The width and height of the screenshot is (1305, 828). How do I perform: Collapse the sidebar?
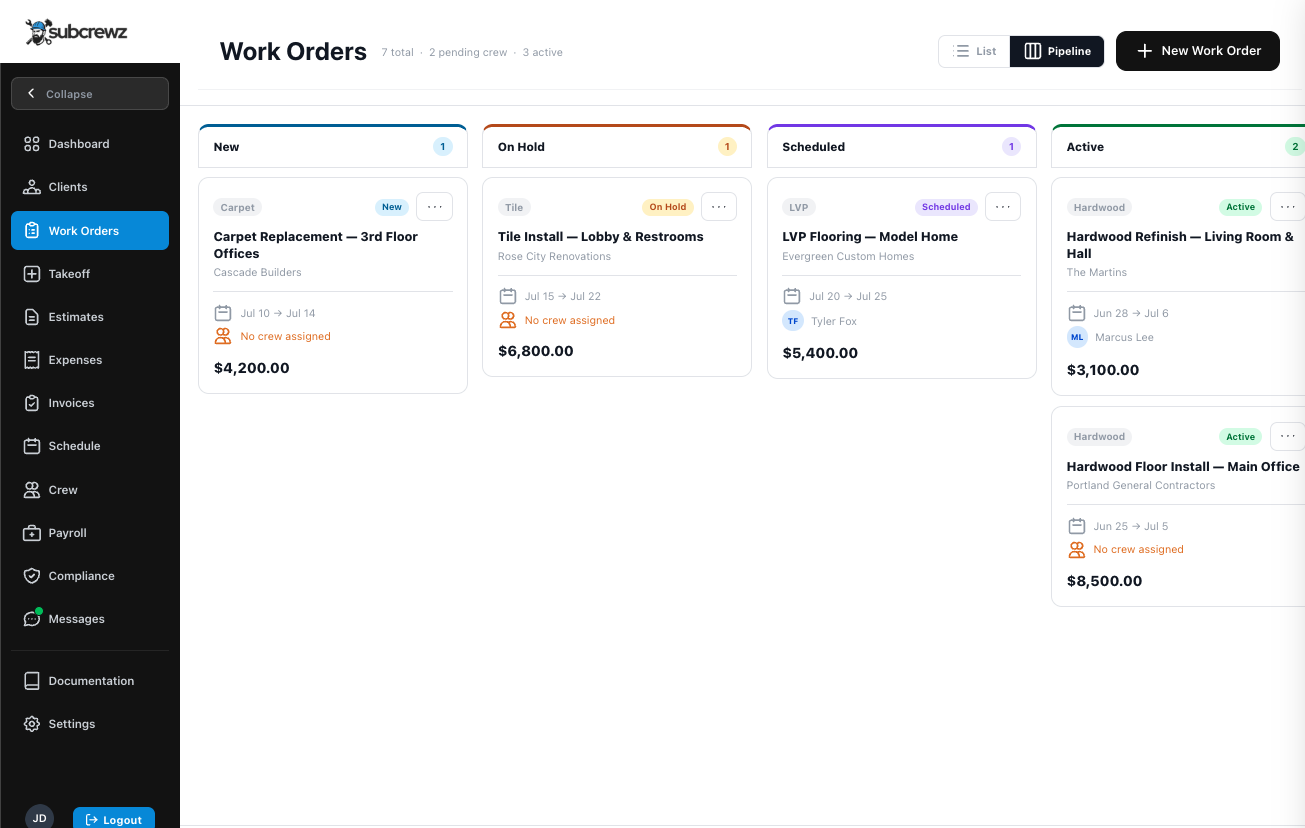tap(90, 94)
